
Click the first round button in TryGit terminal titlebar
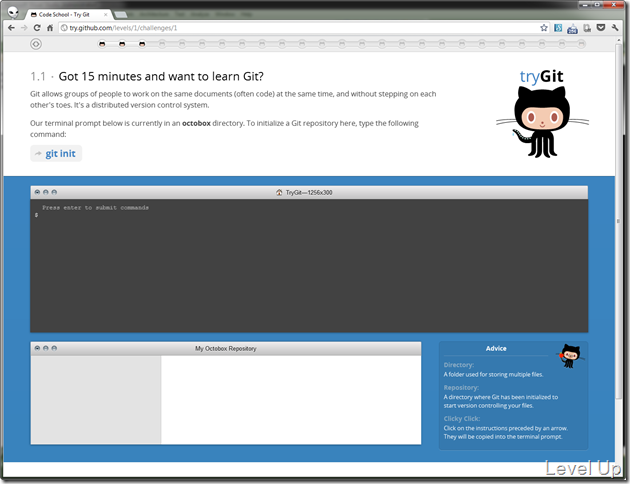37,192
